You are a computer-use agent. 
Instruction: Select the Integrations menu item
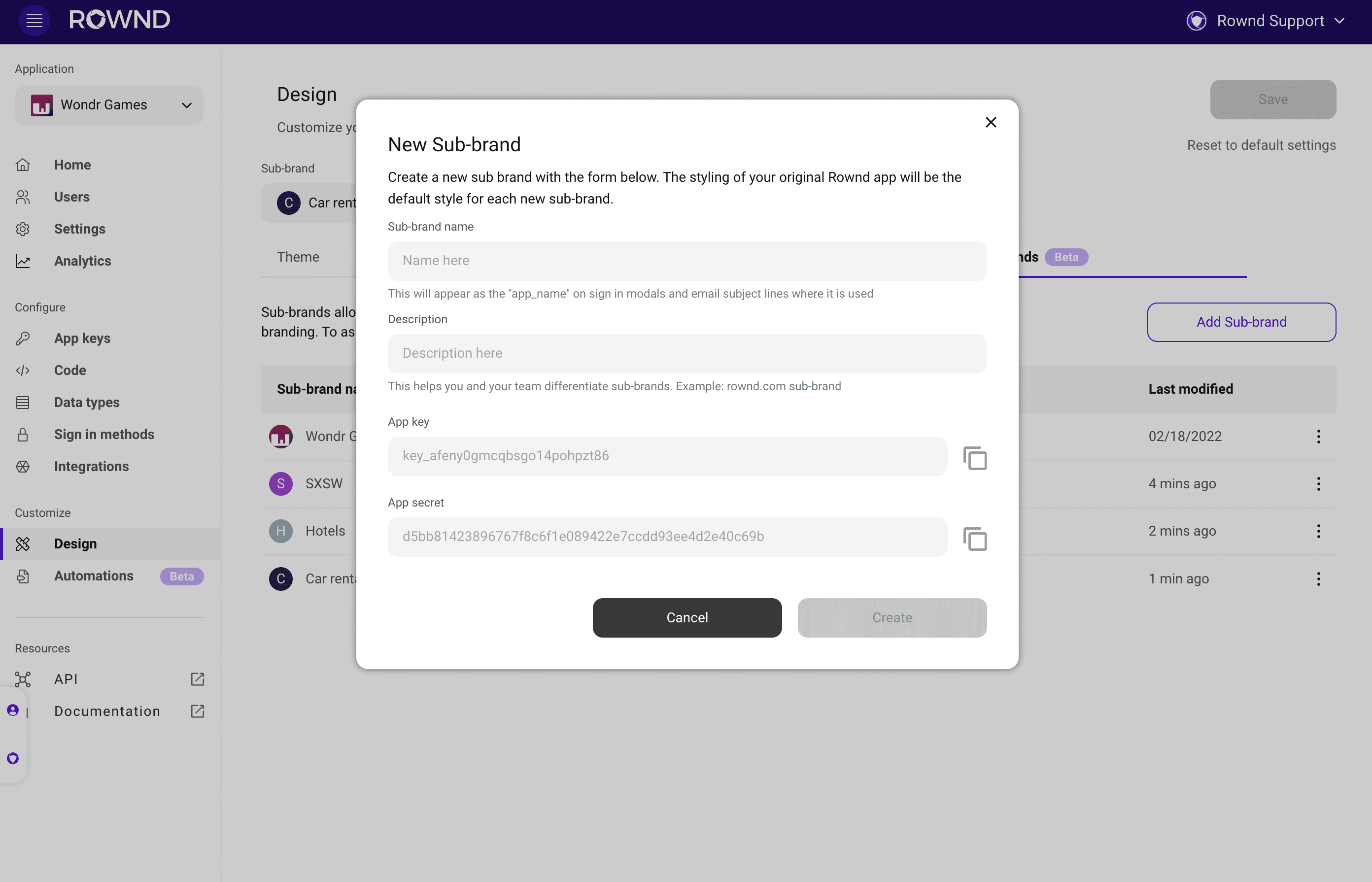90,466
